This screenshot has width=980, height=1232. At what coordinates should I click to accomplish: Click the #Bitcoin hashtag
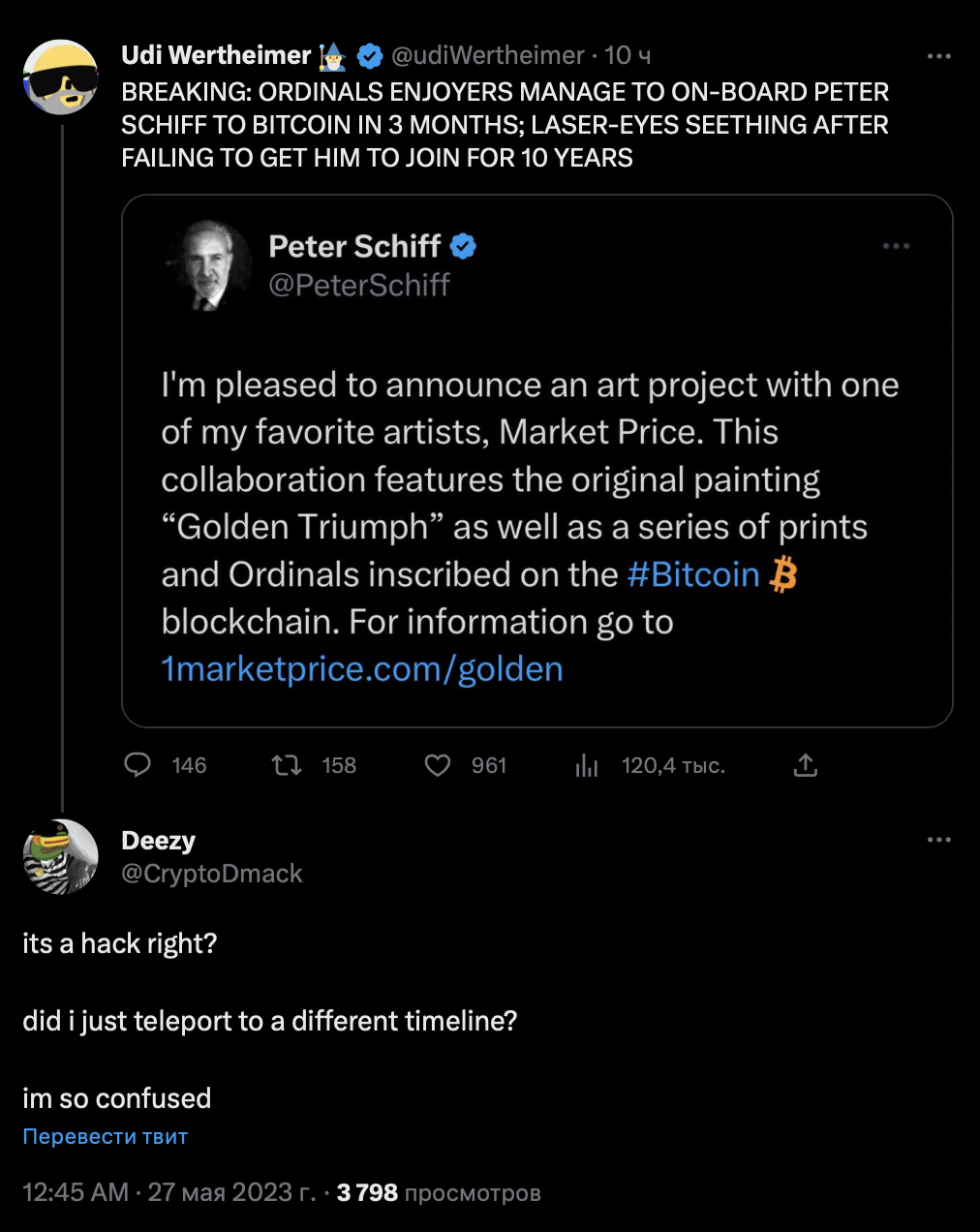[692, 574]
